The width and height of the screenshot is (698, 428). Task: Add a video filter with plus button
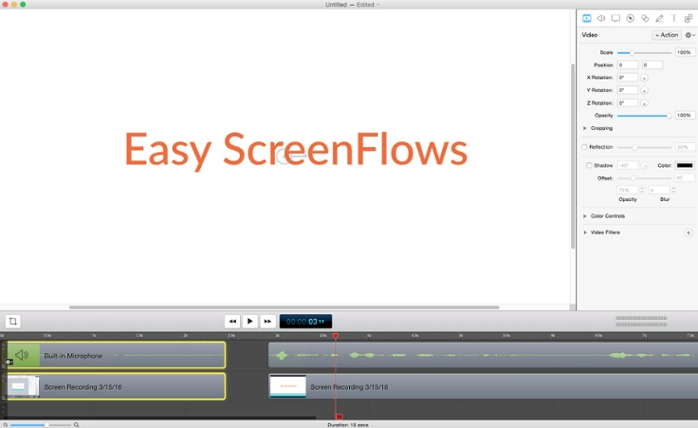pos(688,233)
